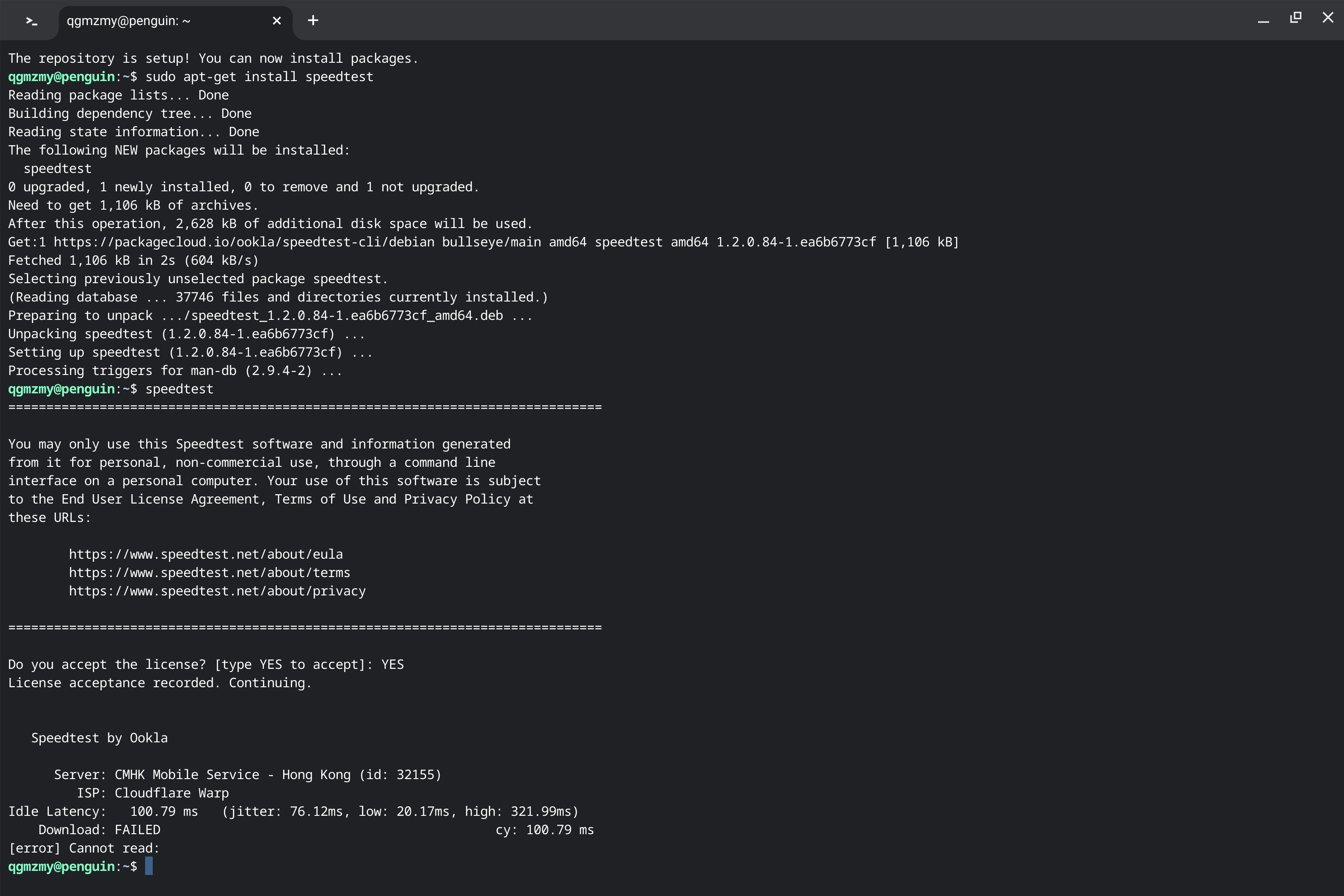Viewport: 1344px width, 896px height.
Task: Click 'Fetched 1,106 kB in 2s' line
Action: [133, 261]
